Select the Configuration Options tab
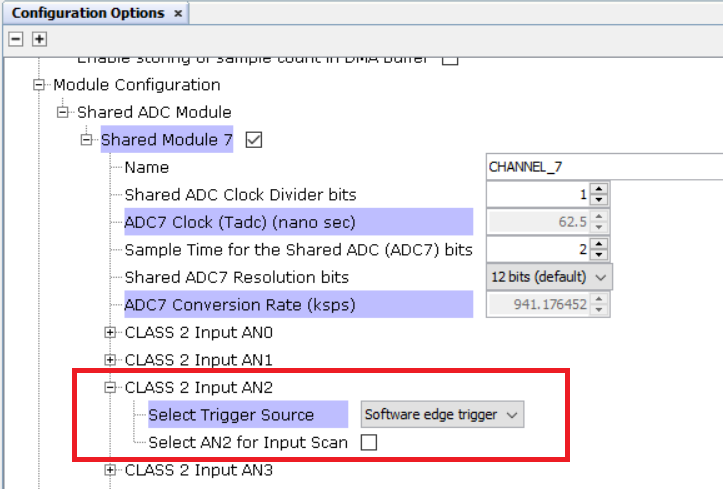Screen dimensions: 723x489 click(x=88, y=13)
